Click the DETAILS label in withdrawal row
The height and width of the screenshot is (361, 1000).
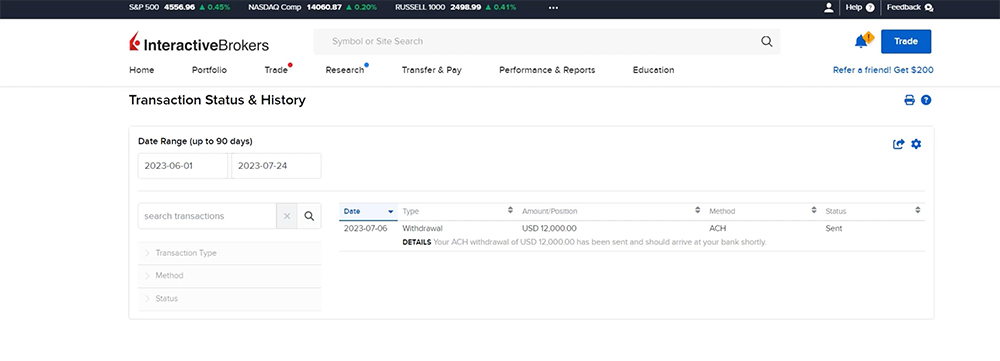click(417, 242)
